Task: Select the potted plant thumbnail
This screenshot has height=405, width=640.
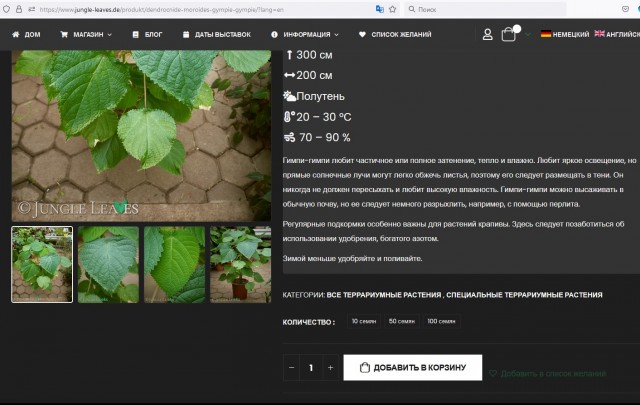Action: click(240, 265)
